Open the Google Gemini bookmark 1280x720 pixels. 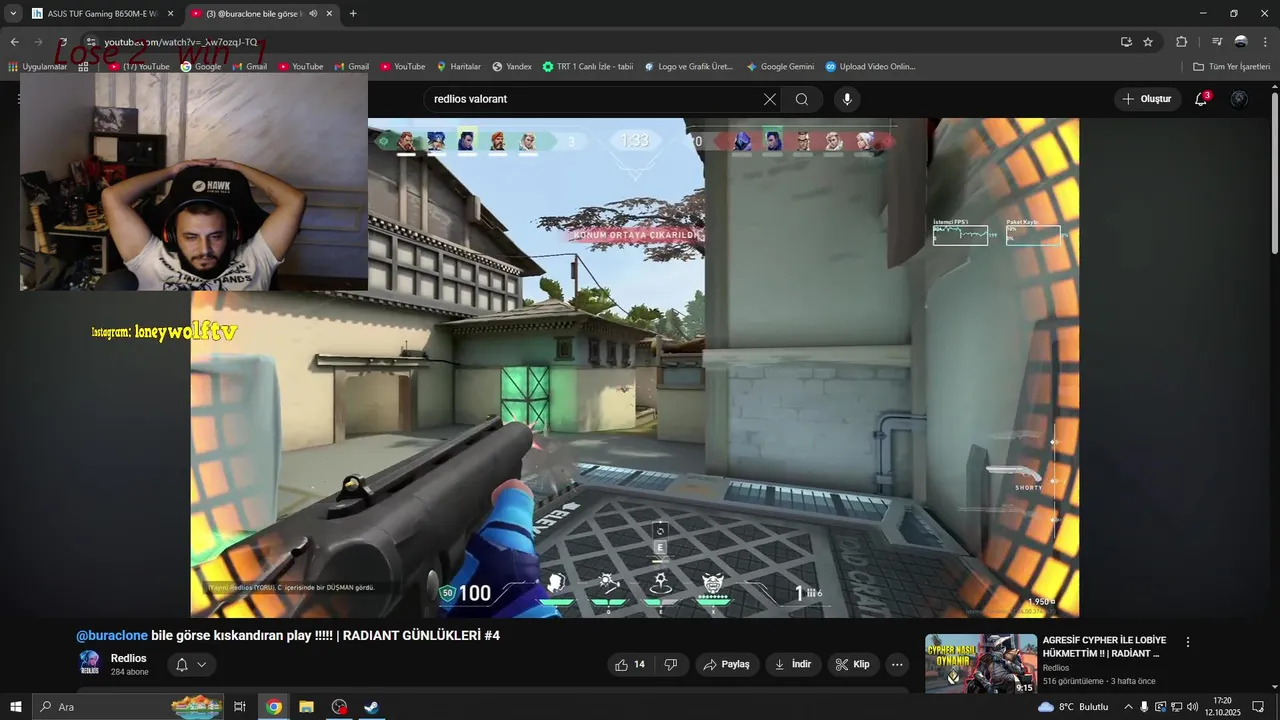coord(780,67)
